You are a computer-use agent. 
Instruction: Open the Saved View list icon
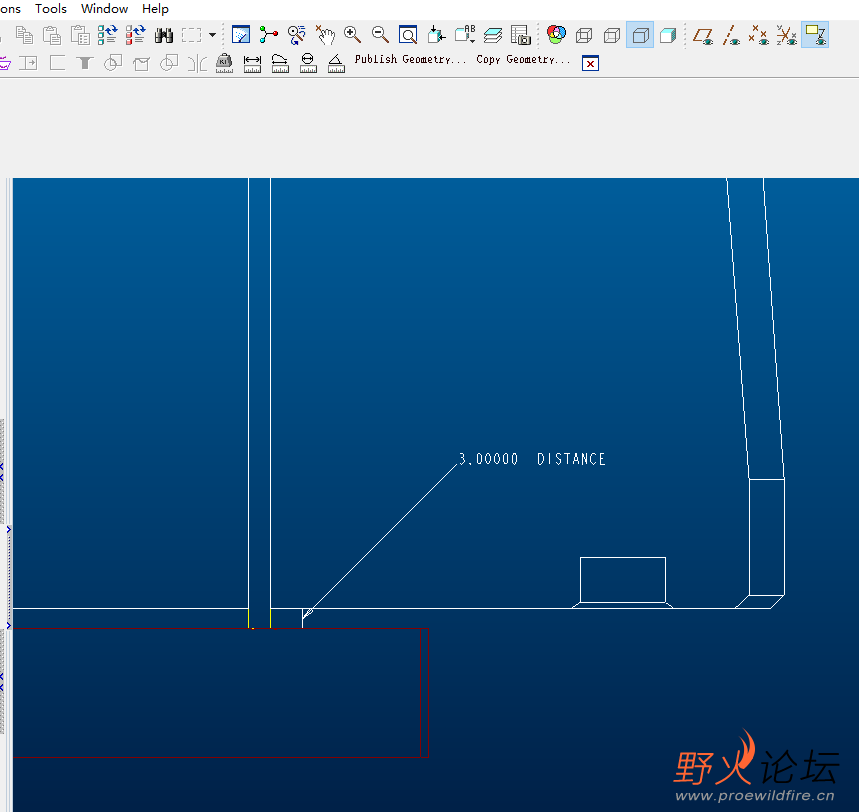tap(465, 34)
